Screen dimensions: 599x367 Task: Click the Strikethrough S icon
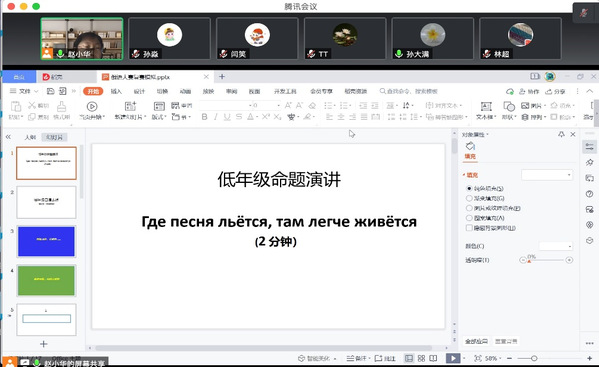click(239, 117)
